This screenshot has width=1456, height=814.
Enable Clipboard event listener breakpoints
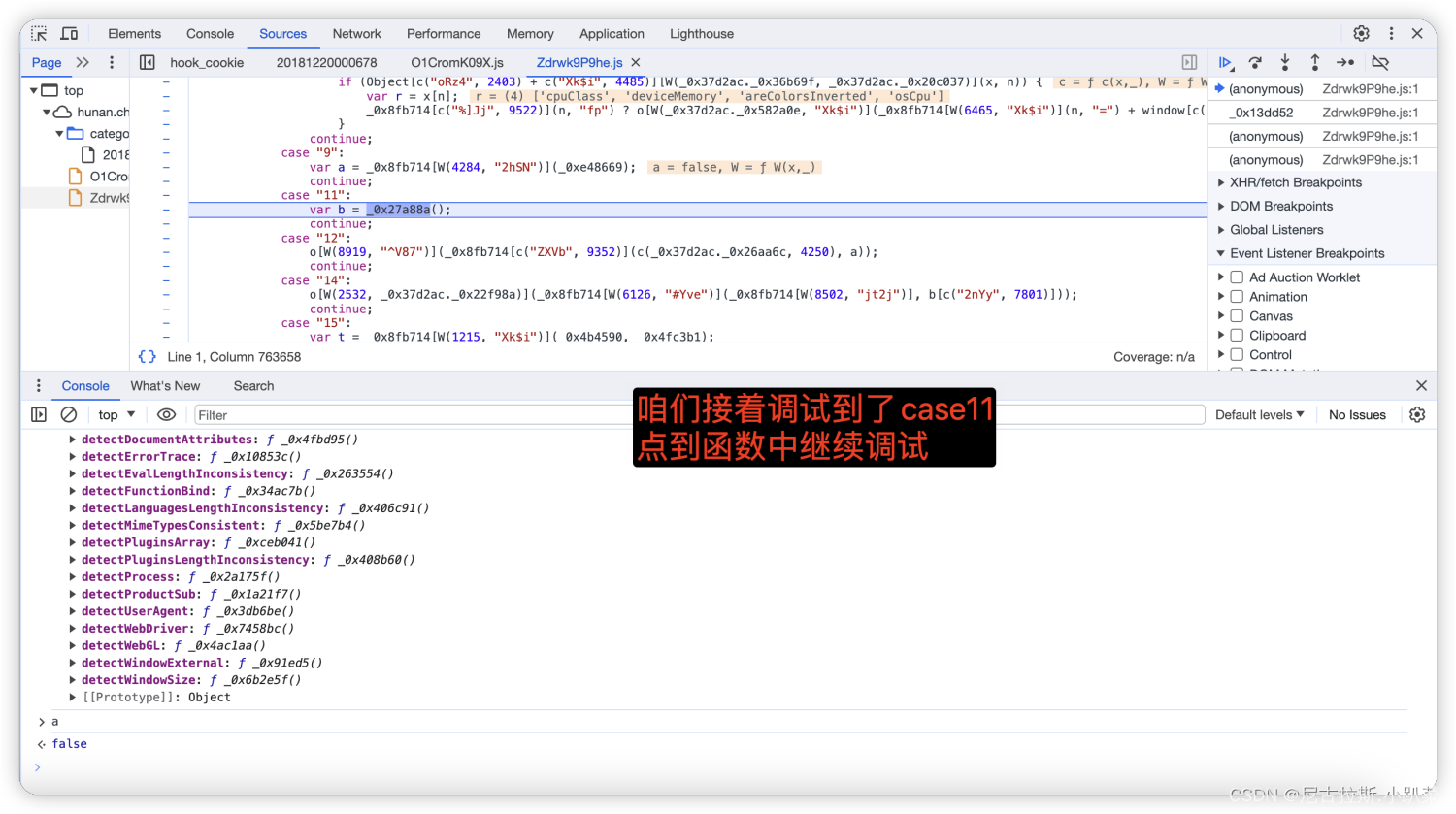click(1235, 335)
